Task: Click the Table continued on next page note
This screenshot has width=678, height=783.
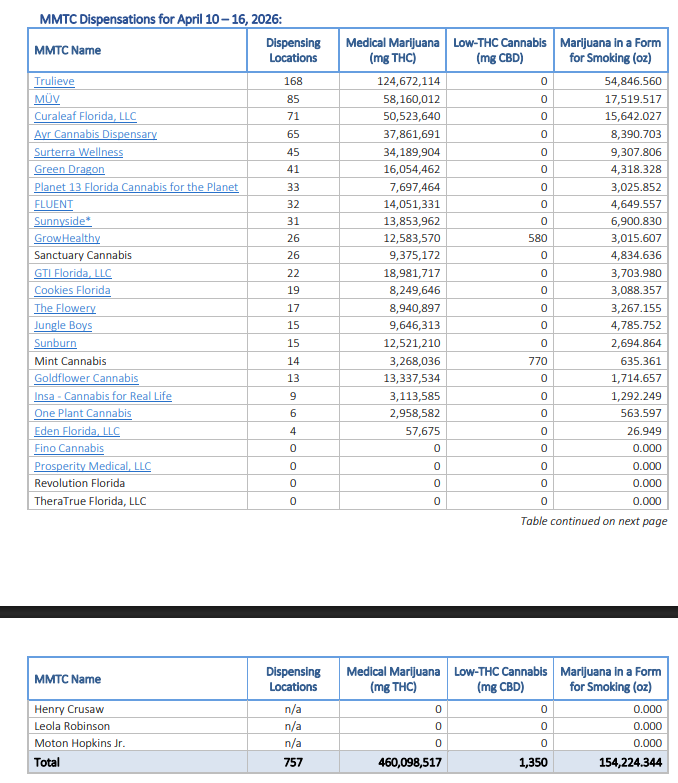Action: point(594,521)
